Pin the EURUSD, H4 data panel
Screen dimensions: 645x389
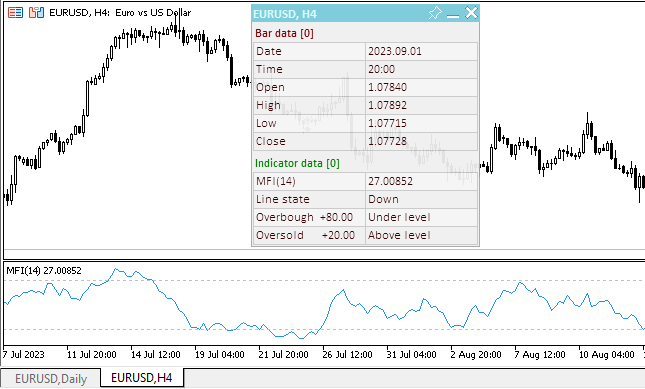[435, 13]
